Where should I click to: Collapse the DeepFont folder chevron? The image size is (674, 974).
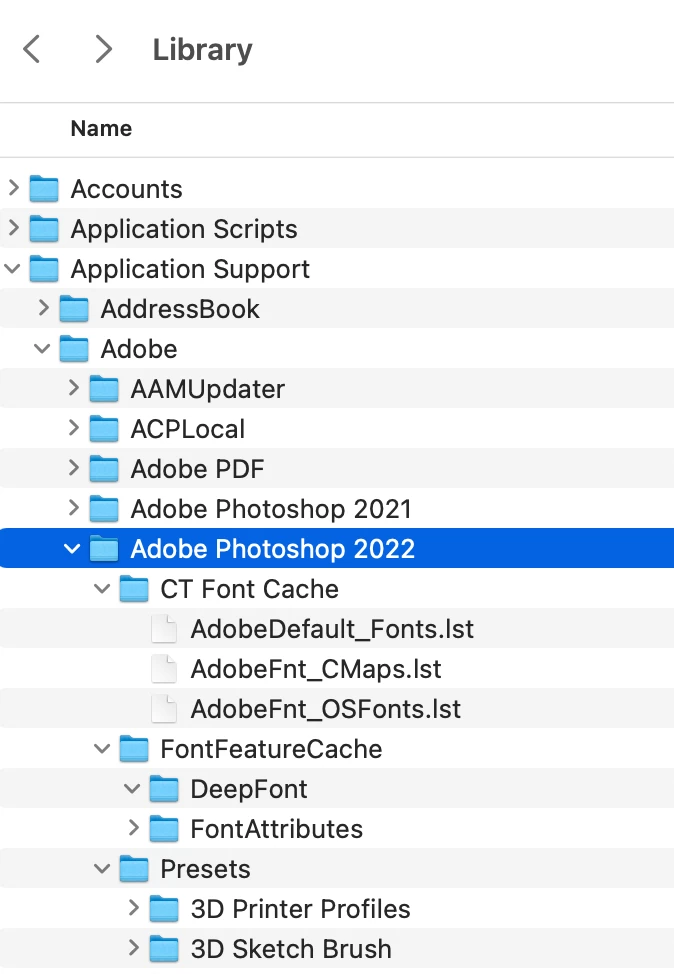click(x=132, y=789)
